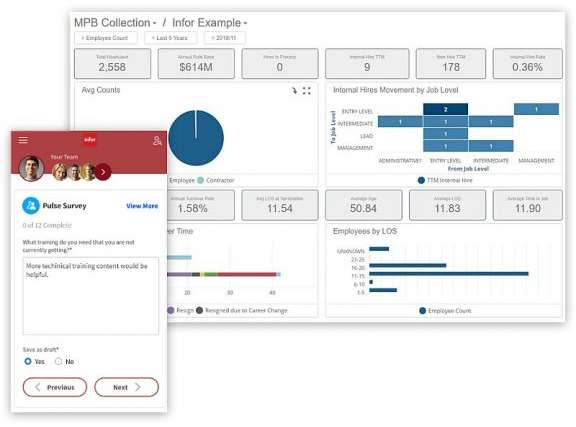Tap the Pulse Survey round blue icon

click(x=31, y=205)
